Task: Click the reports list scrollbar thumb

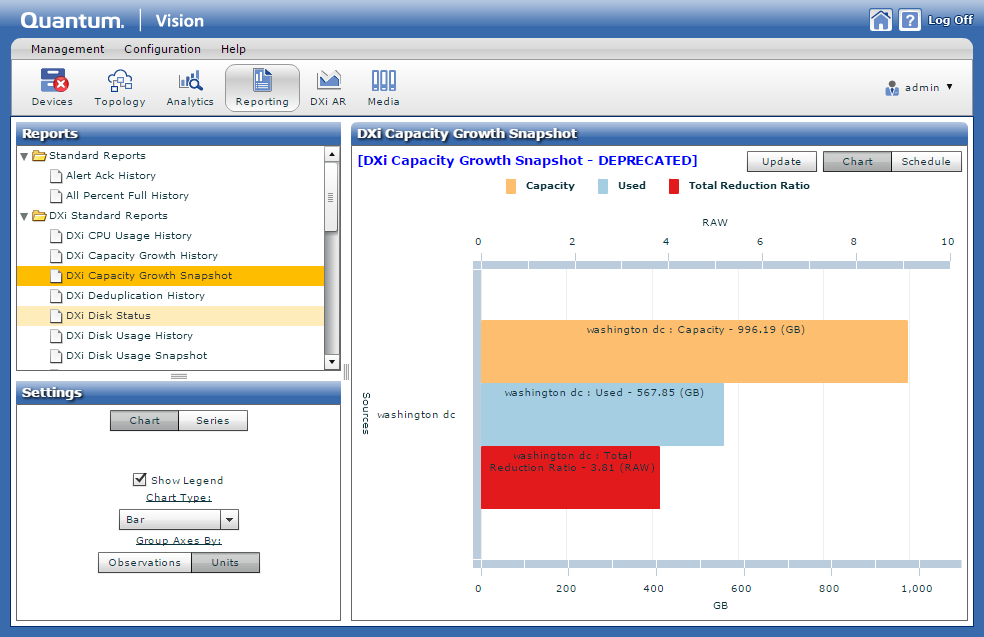Action: point(331,198)
